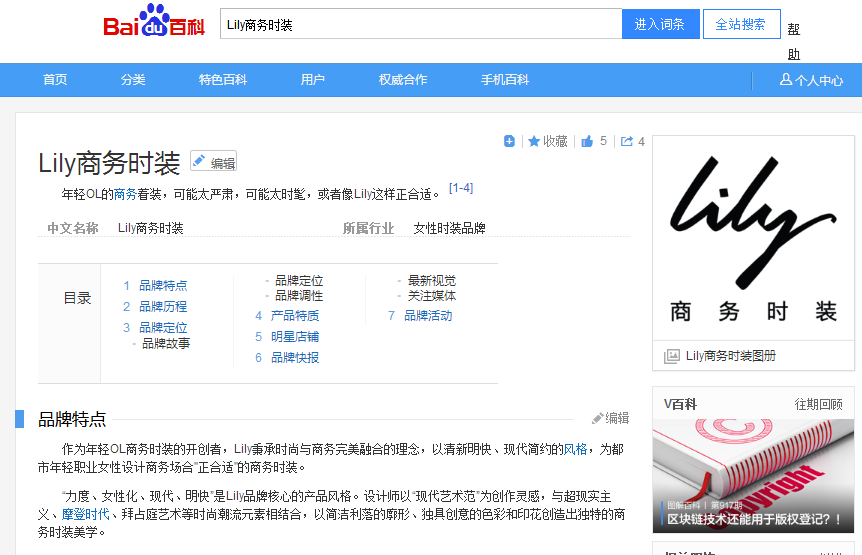Click the 摩登时代 hyperlink
The image size is (862, 555).
(85, 514)
